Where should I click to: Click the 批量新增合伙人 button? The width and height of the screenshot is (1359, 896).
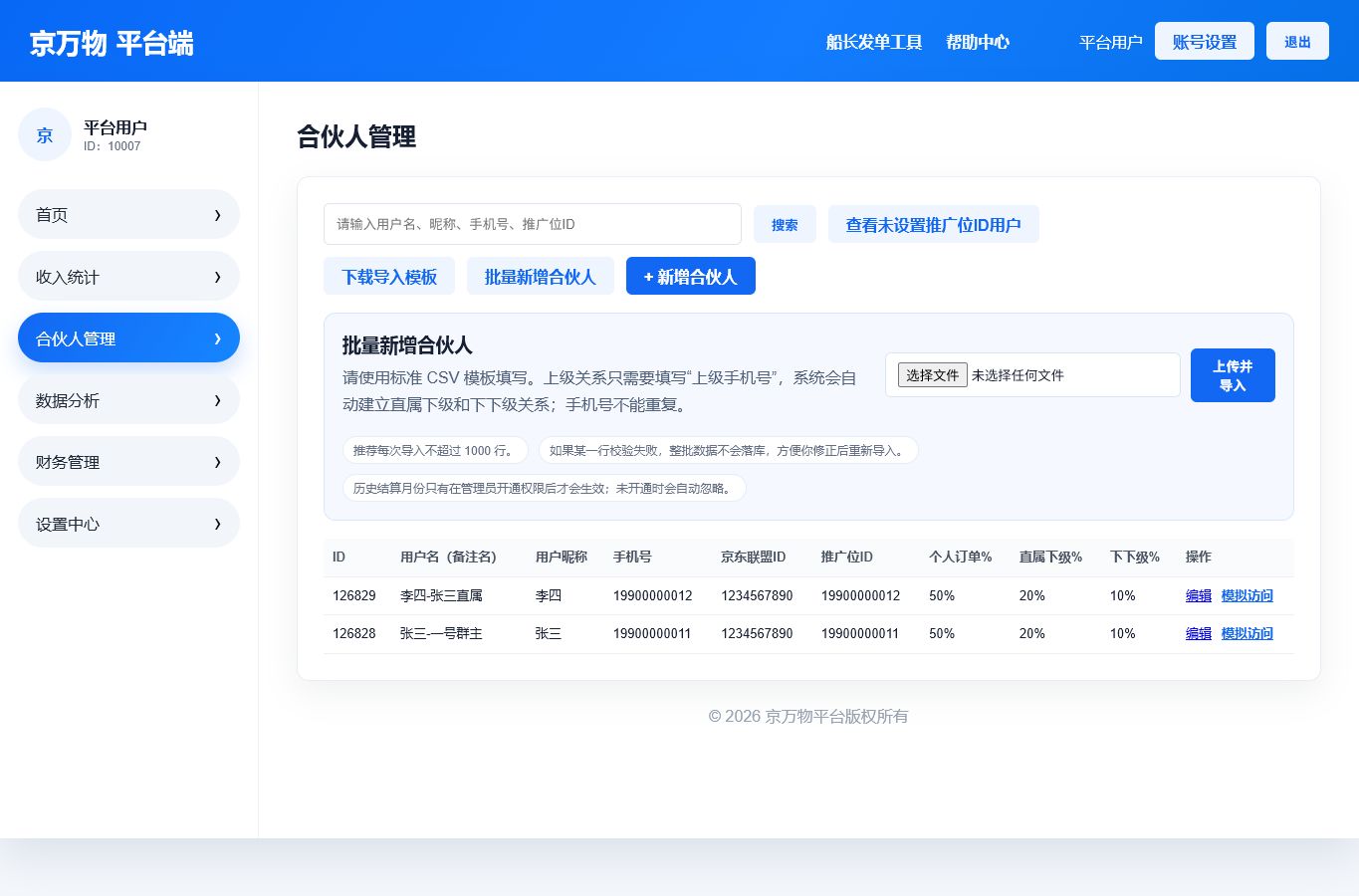(x=541, y=277)
